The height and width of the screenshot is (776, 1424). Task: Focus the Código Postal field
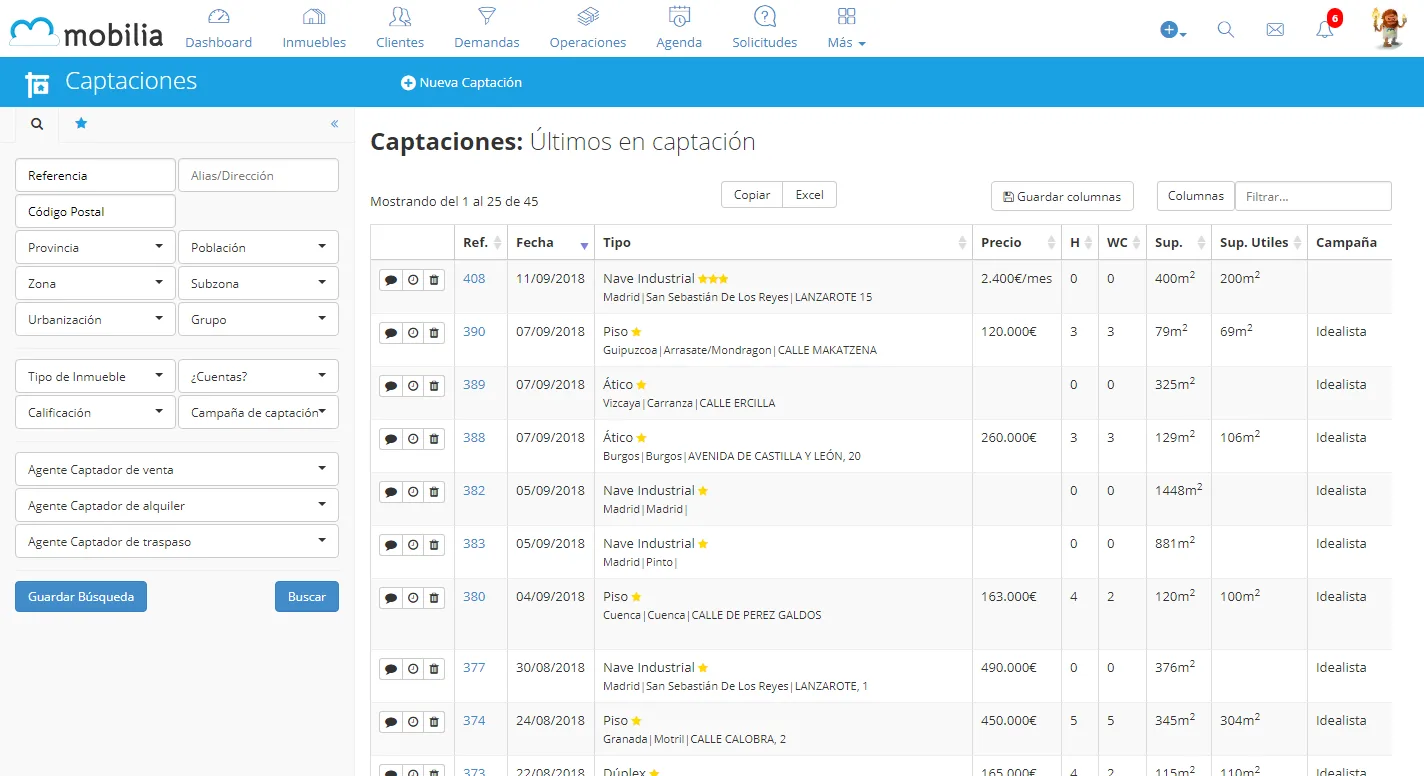point(96,211)
